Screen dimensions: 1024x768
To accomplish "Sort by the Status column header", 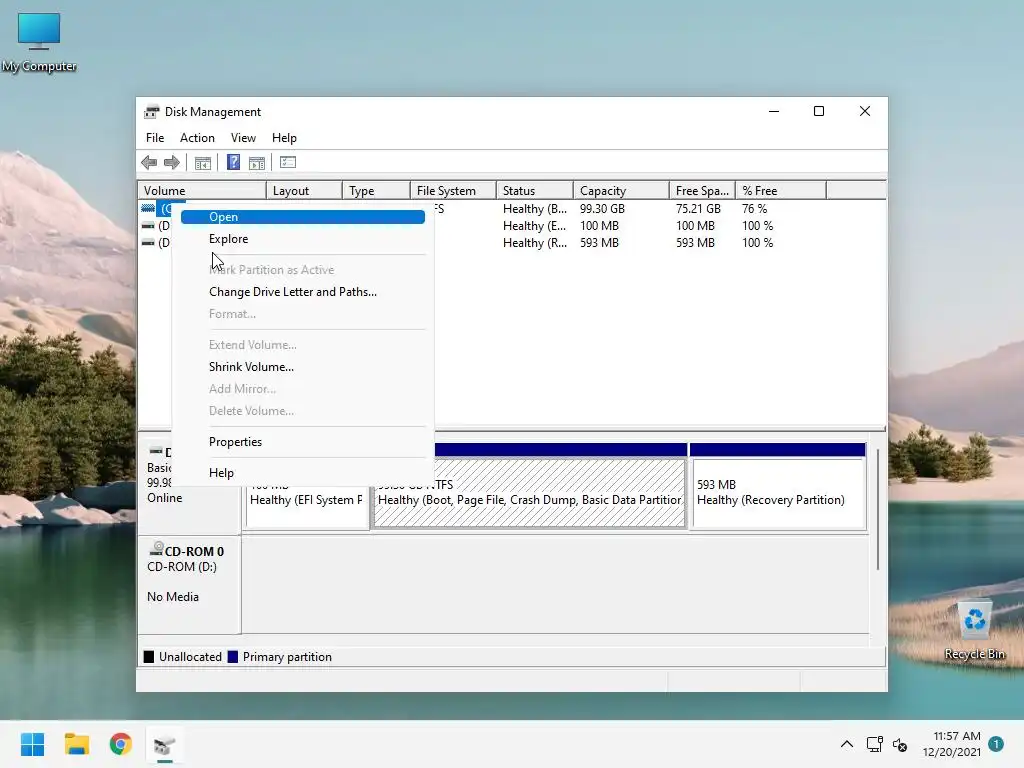I will tap(535, 191).
